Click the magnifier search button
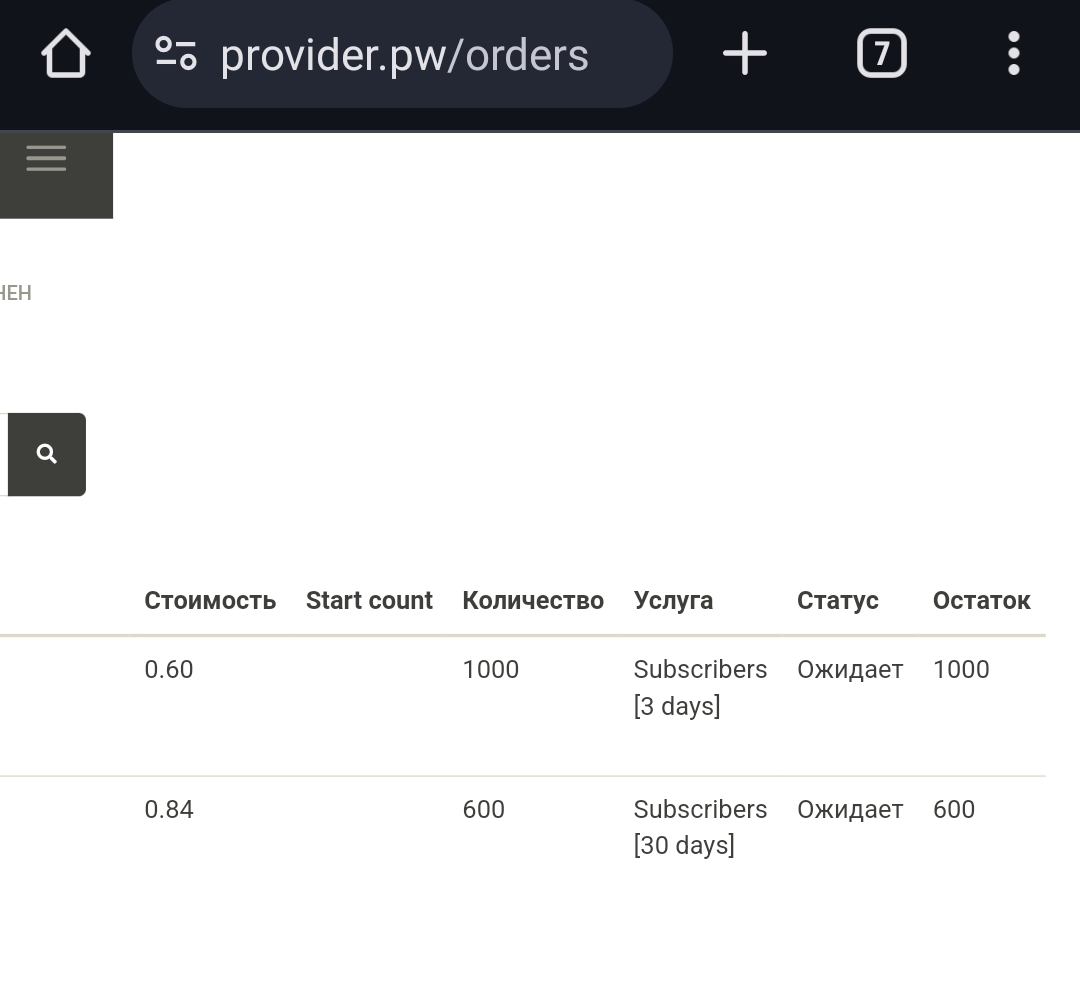Viewport: 1080px width, 986px height. (46, 454)
